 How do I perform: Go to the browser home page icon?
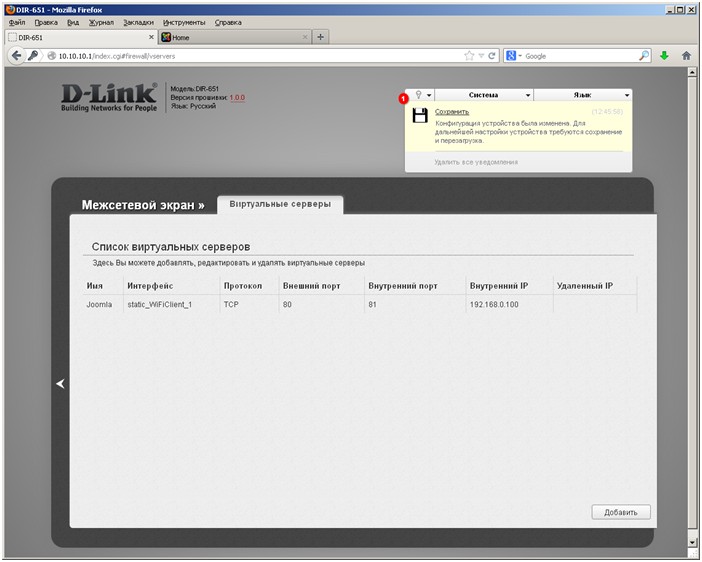coord(686,56)
